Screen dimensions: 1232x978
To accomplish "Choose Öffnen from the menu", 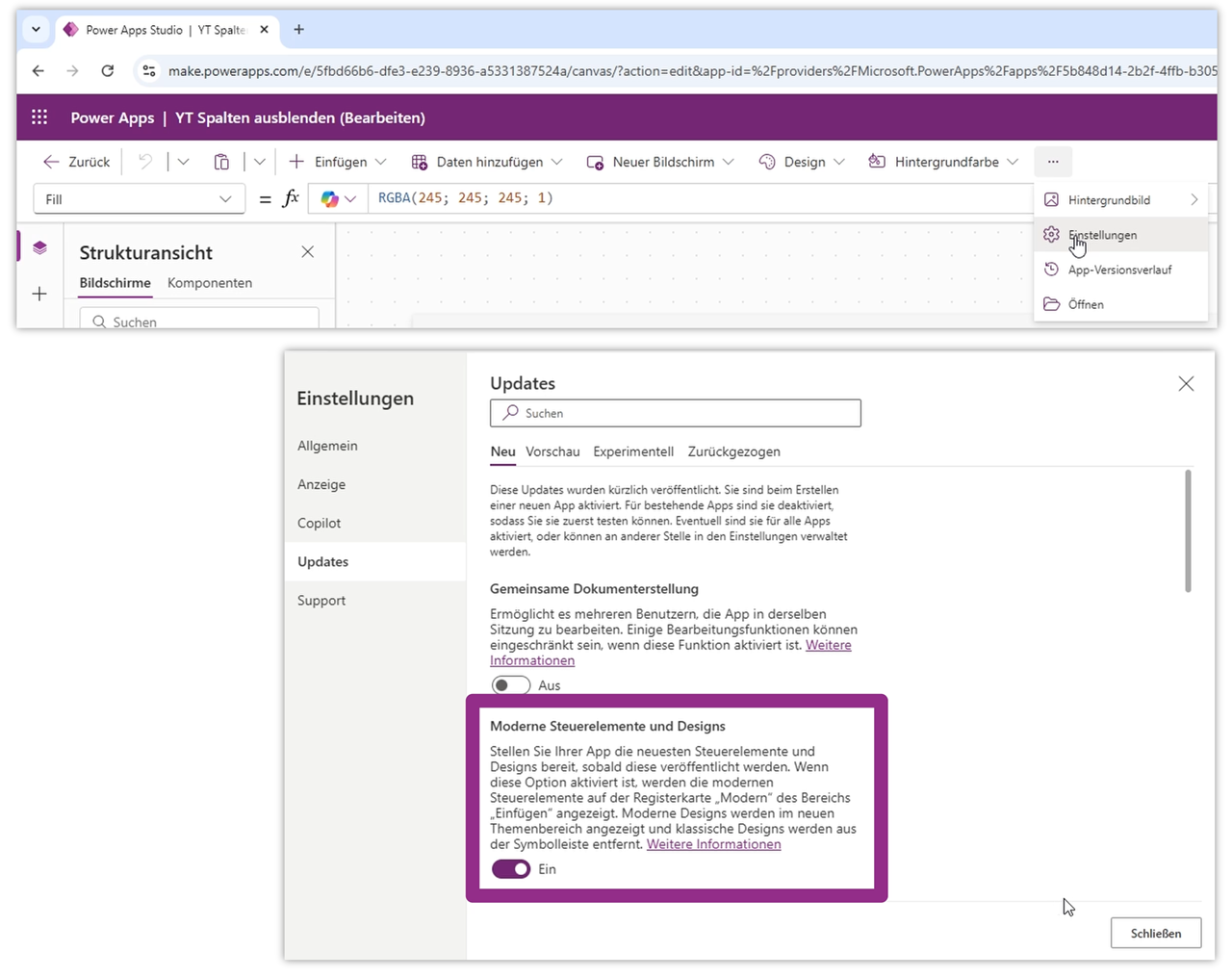I will coord(1120,304).
